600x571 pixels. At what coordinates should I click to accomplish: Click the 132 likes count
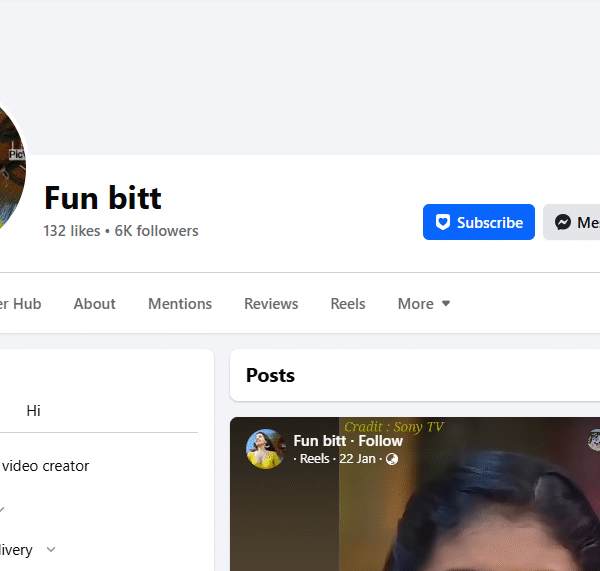click(72, 231)
